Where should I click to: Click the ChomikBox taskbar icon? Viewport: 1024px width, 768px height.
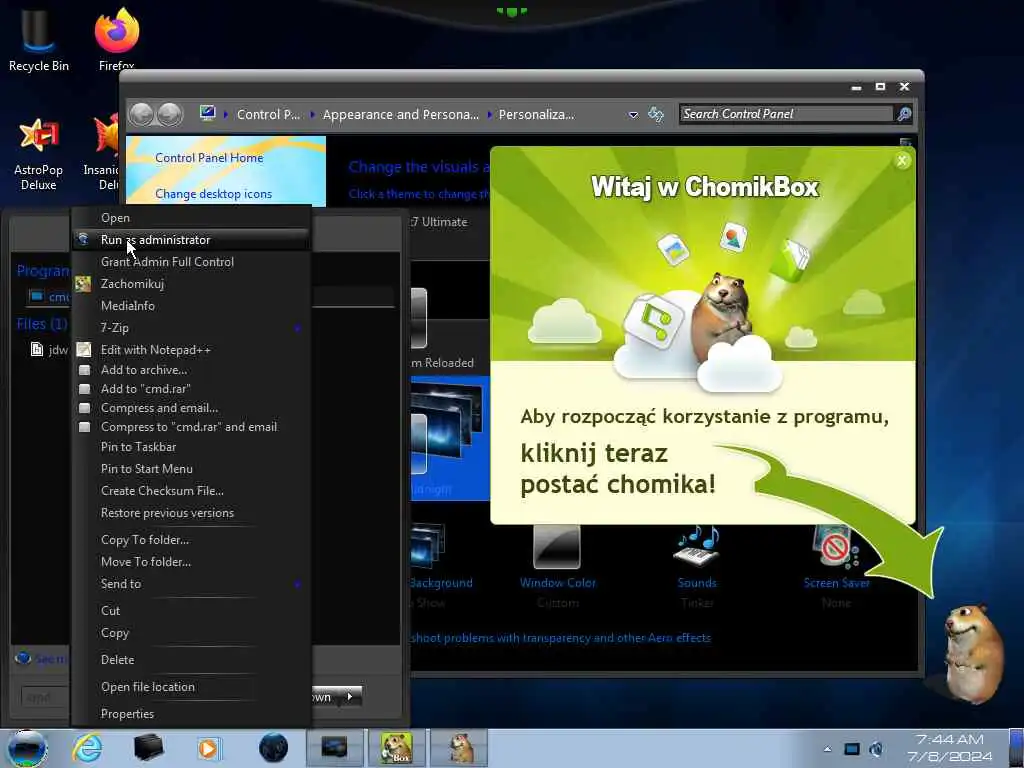(397, 748)
